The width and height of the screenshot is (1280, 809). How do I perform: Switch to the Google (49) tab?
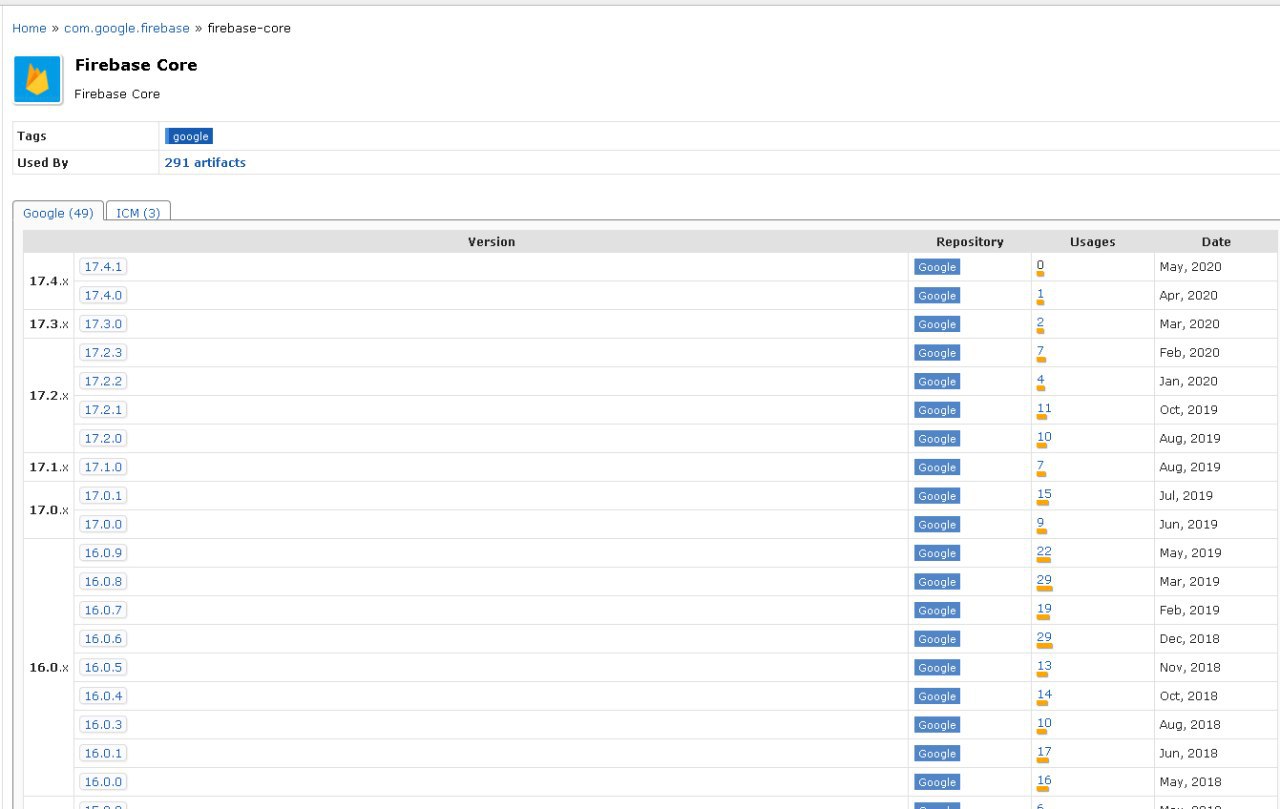58,213
